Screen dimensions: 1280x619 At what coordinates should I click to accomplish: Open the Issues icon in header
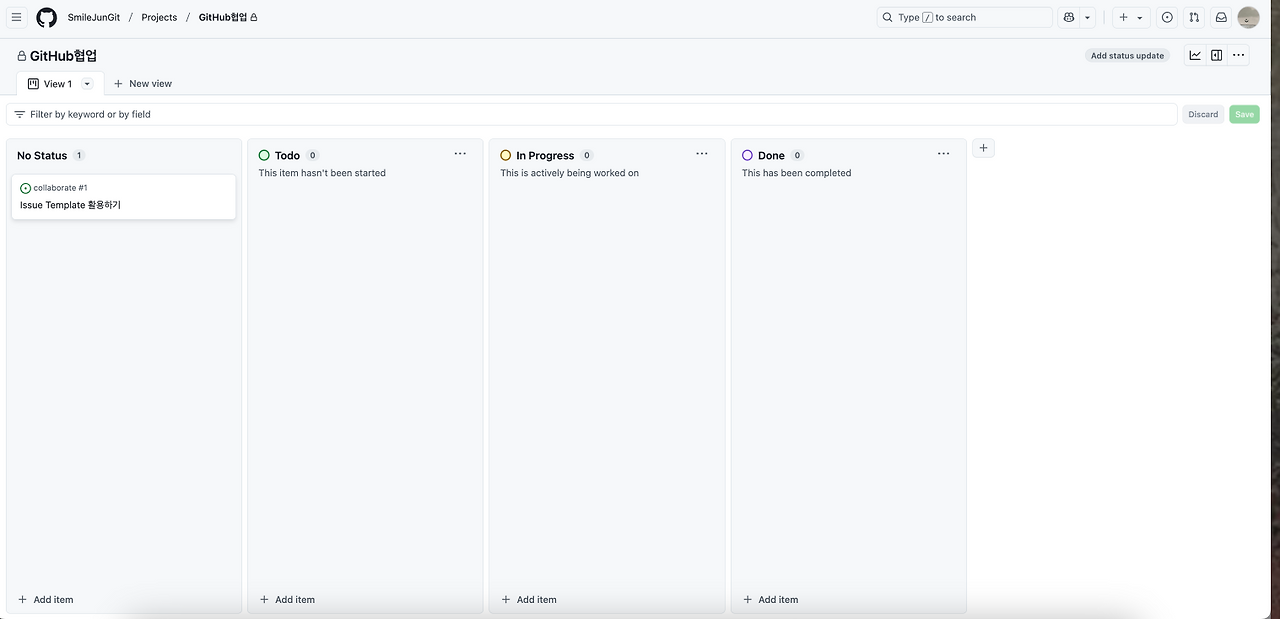[x=1167, y=17]
